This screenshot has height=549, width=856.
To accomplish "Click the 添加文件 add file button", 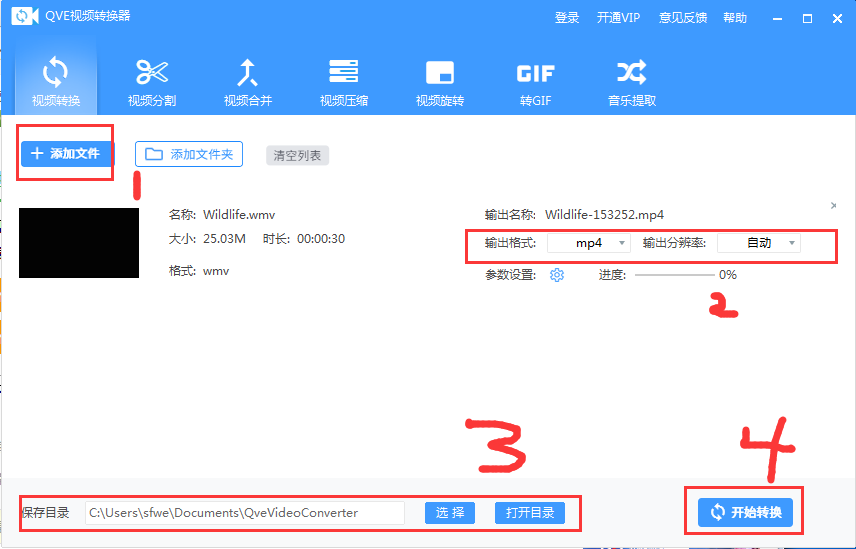I will [x=67, y=154].
